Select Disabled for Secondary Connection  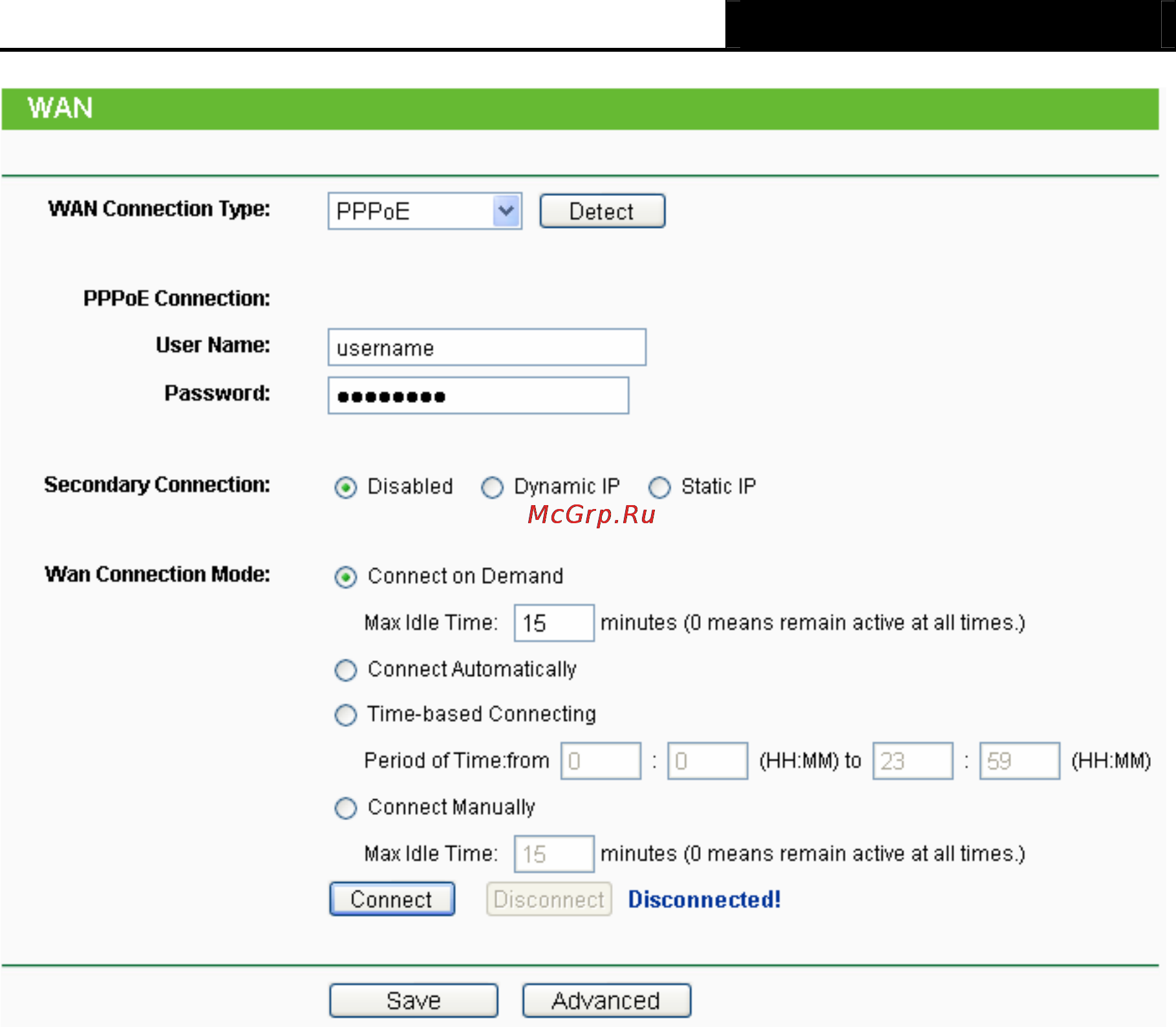click(346, 487)
